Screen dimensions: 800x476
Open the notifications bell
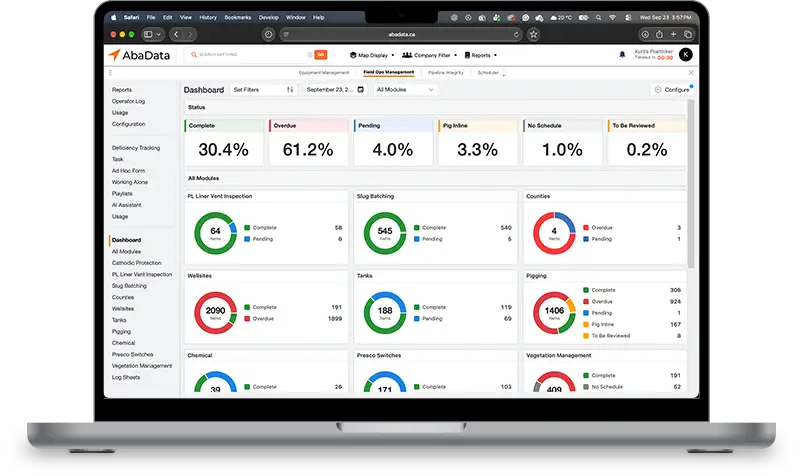pyautogui.click(x=622, y=55)
